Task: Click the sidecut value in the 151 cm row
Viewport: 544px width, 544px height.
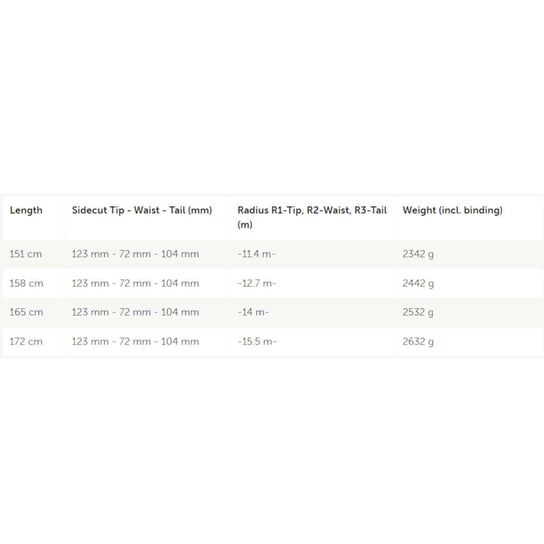Action: (x=135, y=254)
